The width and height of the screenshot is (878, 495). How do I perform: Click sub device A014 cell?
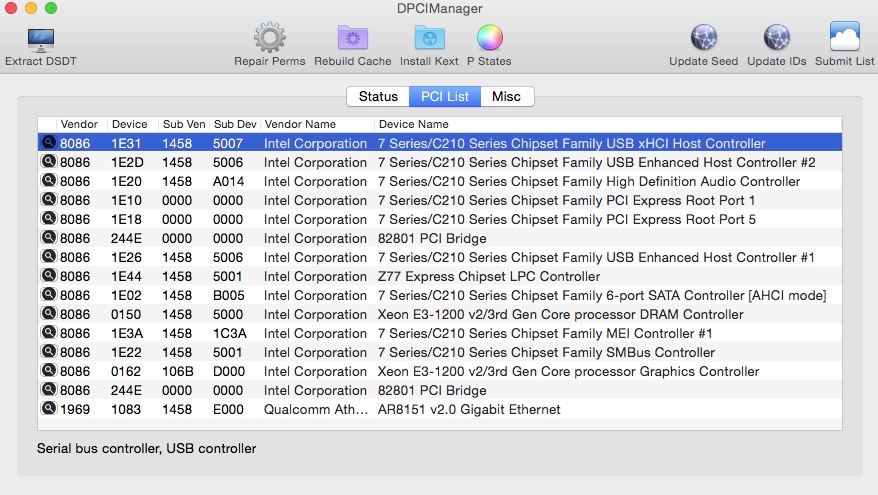point(228,181)
